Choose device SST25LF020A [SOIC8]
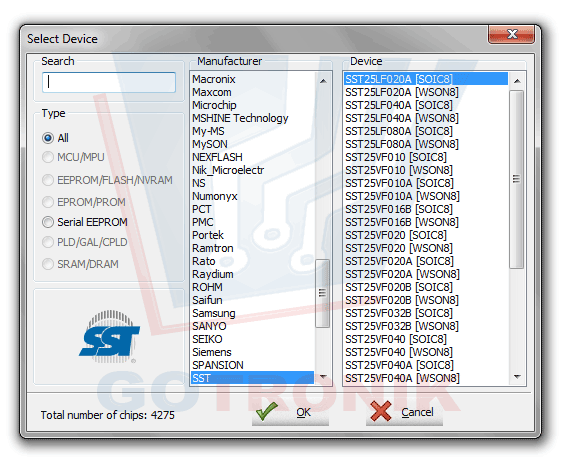 426,79
